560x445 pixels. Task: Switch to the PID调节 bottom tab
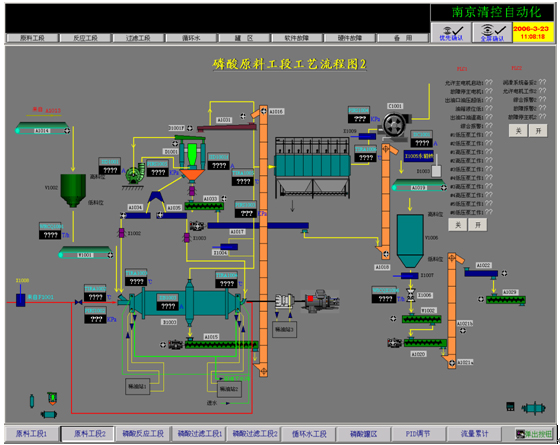coord(418,434)
